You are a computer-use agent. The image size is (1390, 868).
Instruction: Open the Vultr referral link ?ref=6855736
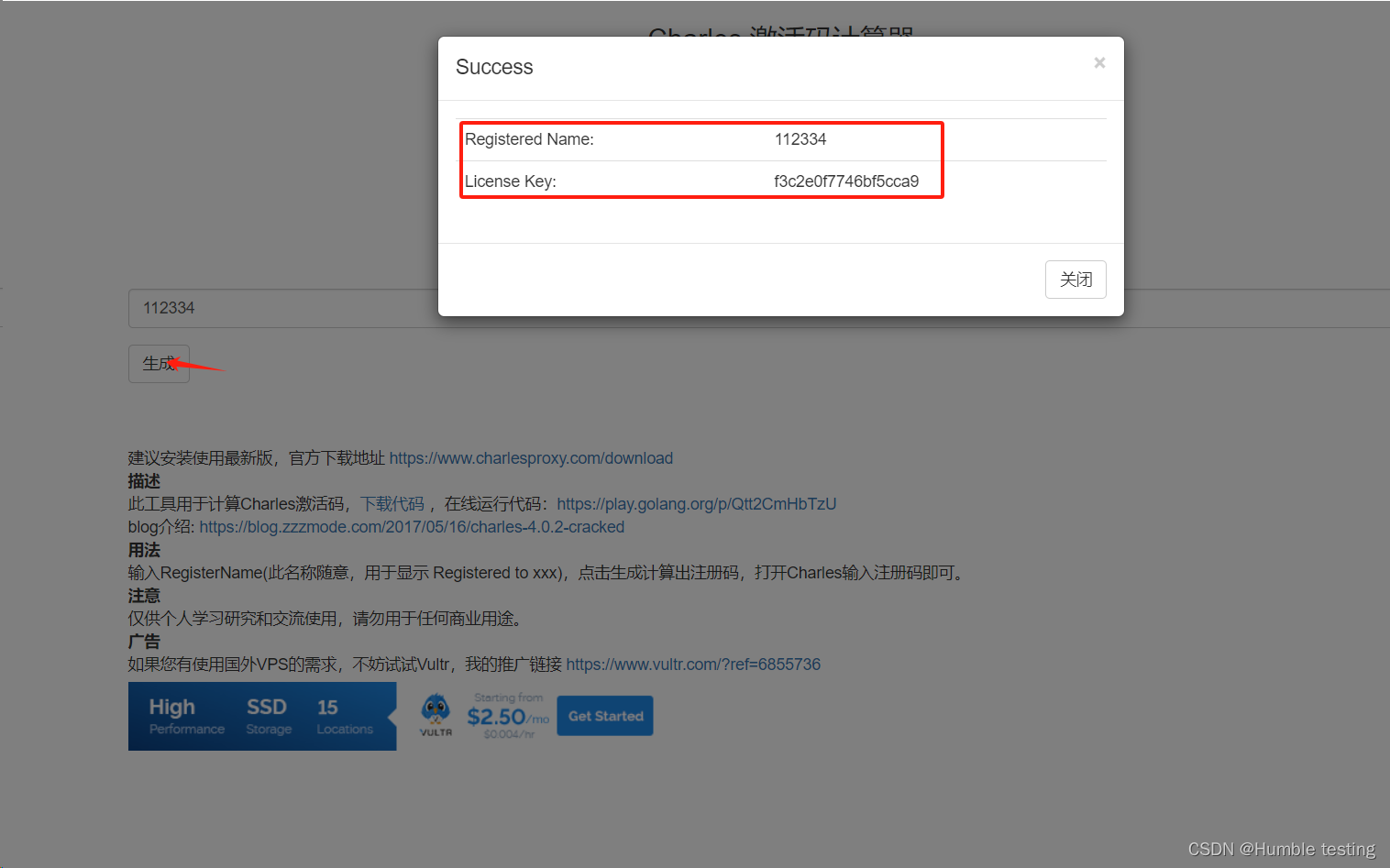coord(693,664)
